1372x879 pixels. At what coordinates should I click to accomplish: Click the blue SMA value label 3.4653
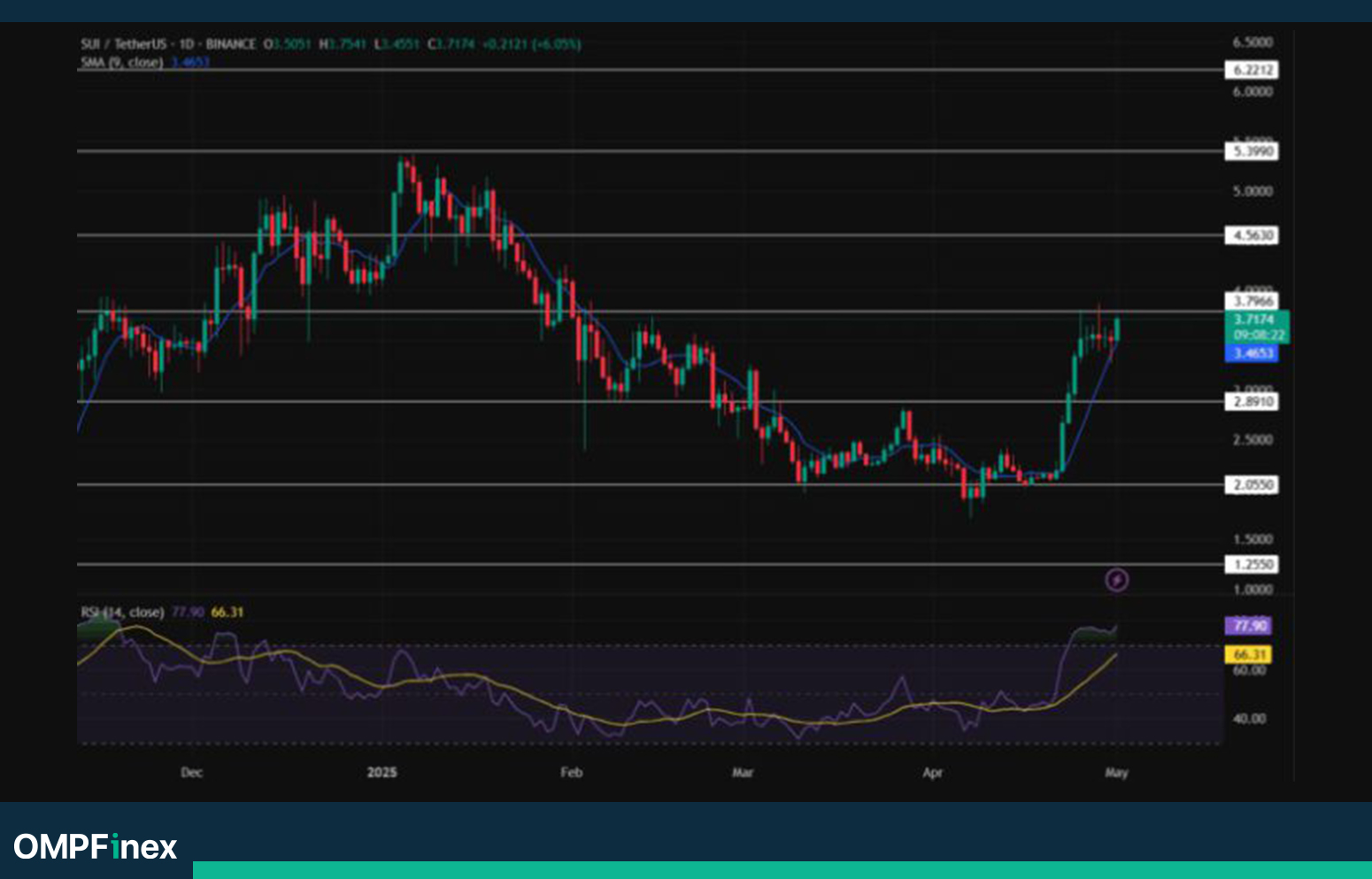point(1251,353)
